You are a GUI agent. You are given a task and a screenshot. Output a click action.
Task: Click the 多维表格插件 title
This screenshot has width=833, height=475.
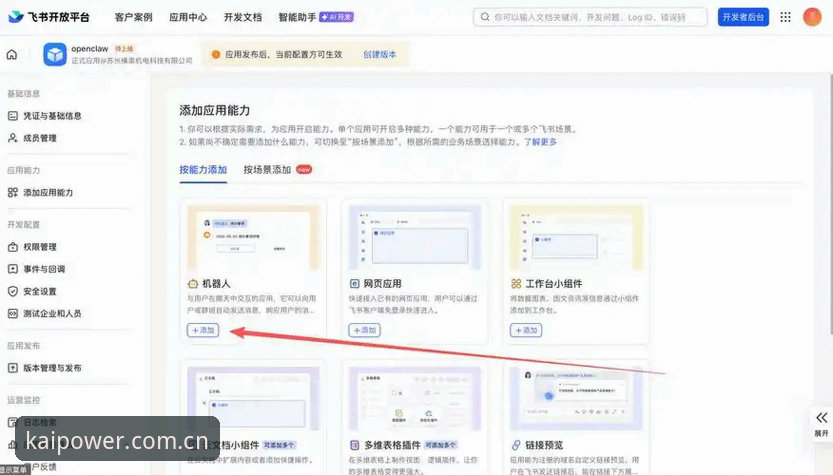pyautogui.click(x=392, y=445)
